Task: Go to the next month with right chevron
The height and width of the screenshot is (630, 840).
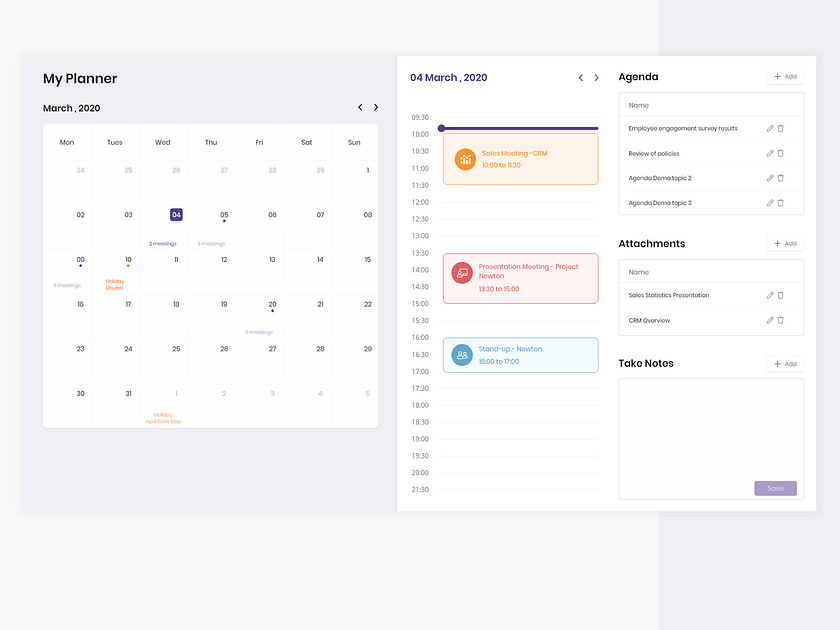Action: [375, 107]
